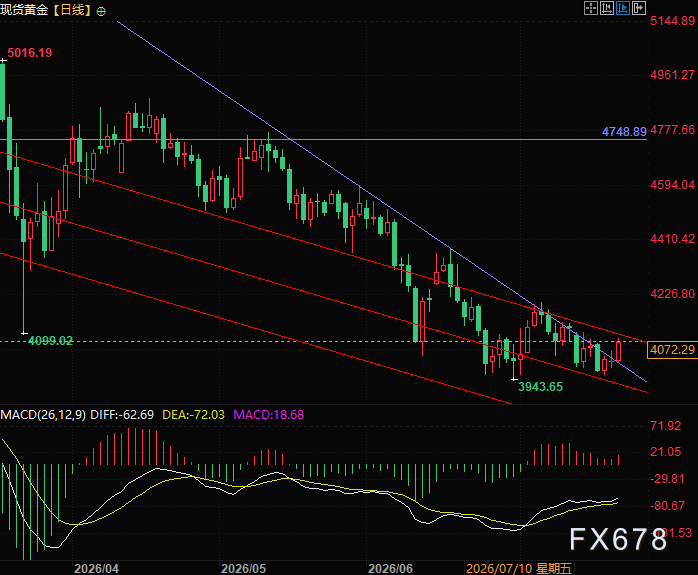Image resolution: width=698 pixels, height=575 pixels.
Task: Select the 4748.89 horizontal line label
Action: tap(624, 132)
